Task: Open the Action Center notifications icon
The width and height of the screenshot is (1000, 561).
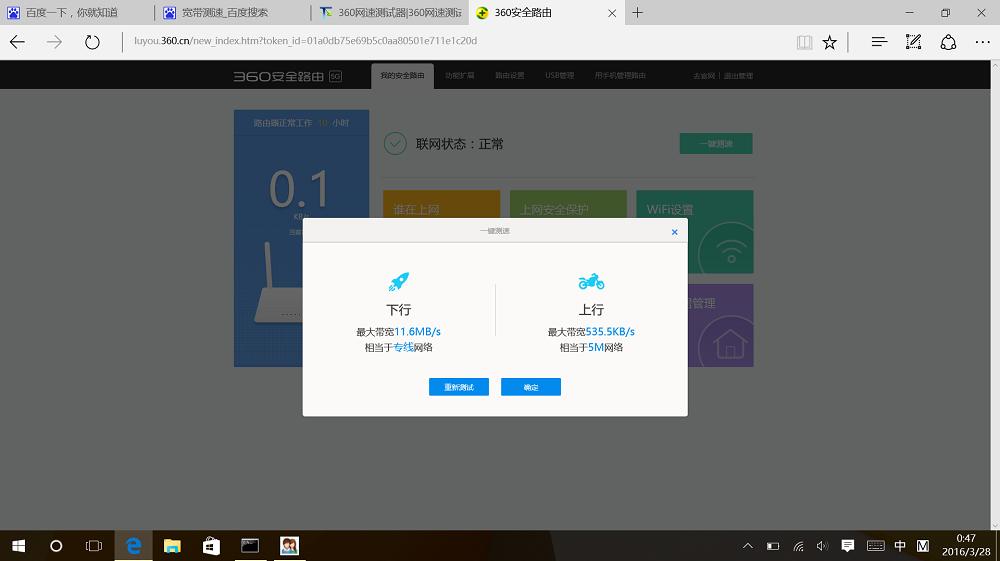Action: (848, 546)
